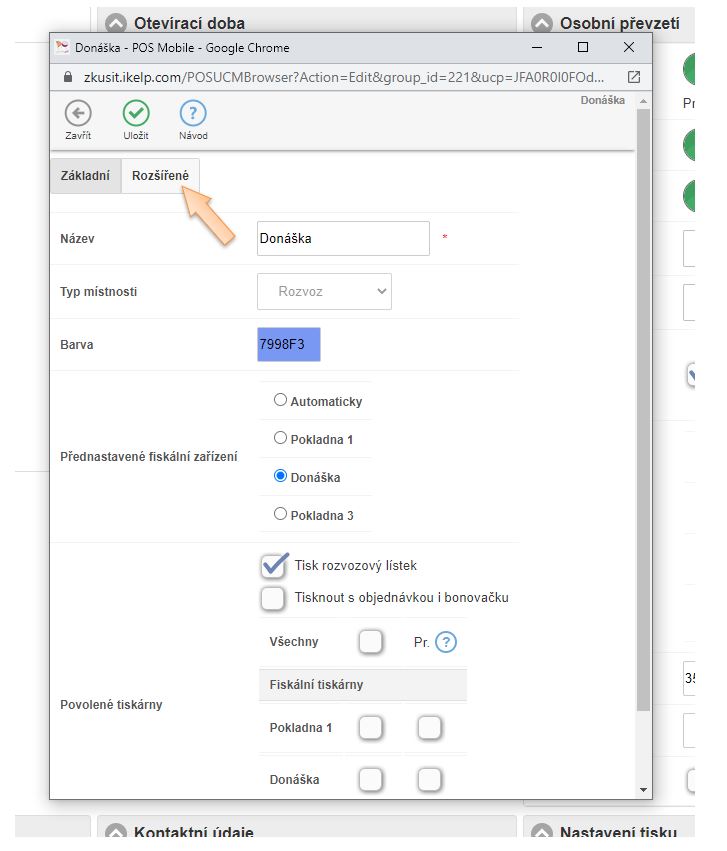
Task: Click the padlock site info icon
Action: (68, 77)
